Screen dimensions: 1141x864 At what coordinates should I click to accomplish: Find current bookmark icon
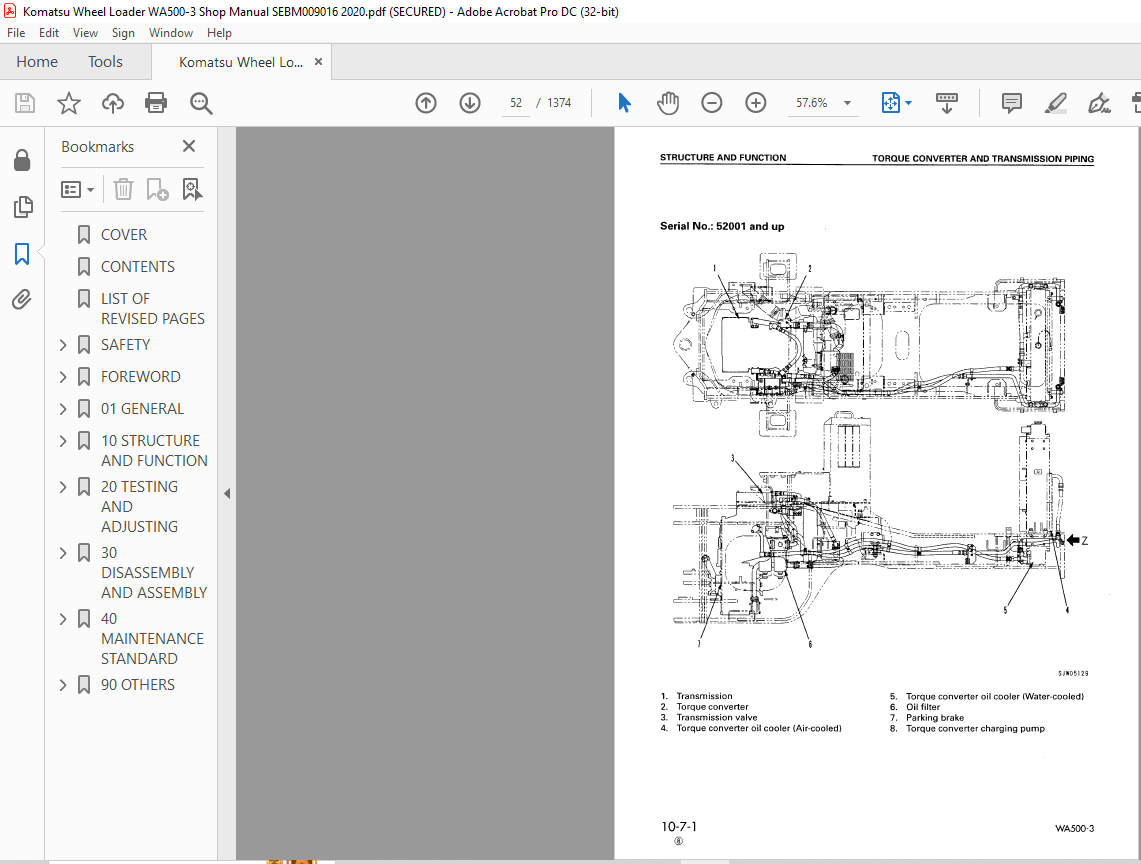(x=192, y=190)
